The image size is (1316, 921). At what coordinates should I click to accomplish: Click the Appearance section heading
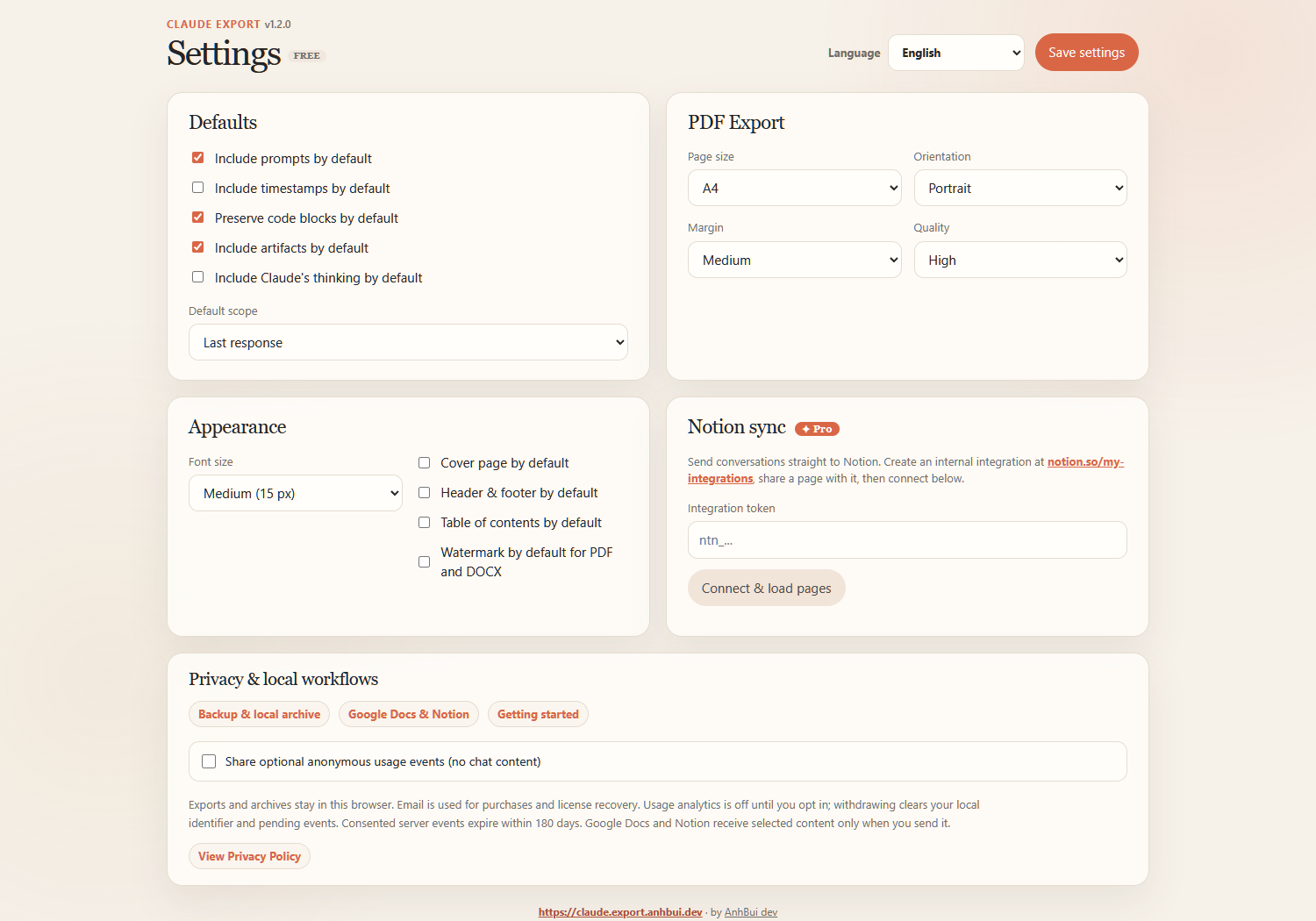237,426
